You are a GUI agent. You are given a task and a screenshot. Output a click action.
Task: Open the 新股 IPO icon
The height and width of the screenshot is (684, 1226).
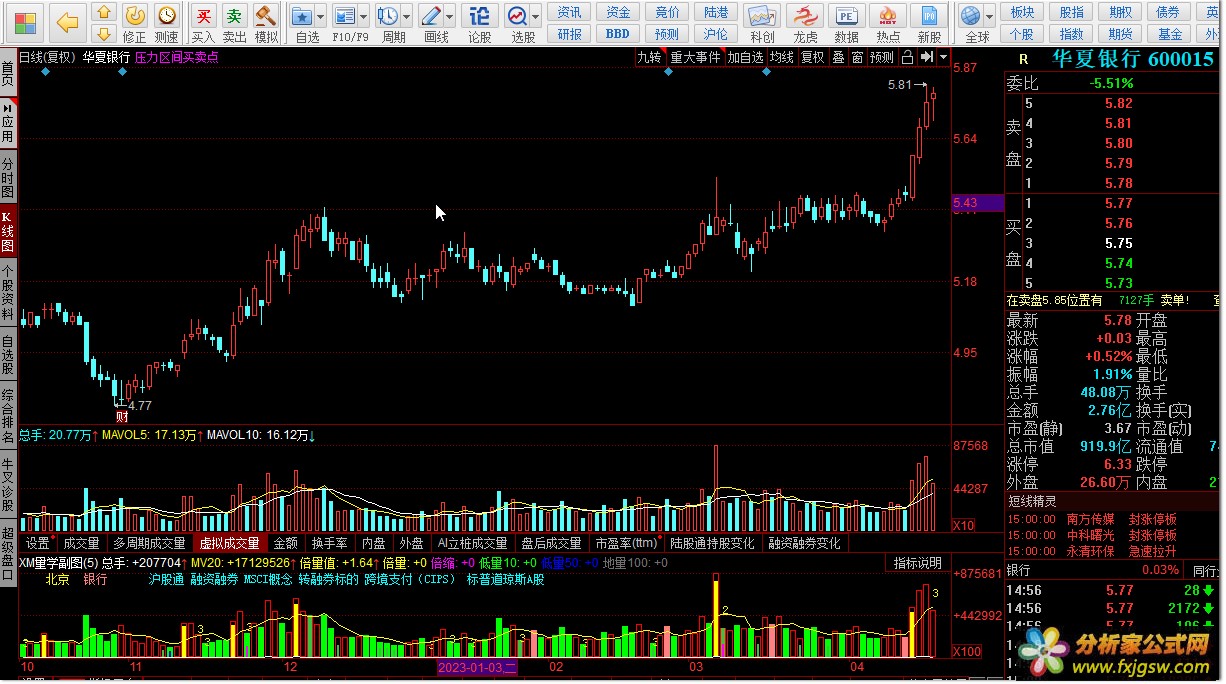click(x=930, y=23)
